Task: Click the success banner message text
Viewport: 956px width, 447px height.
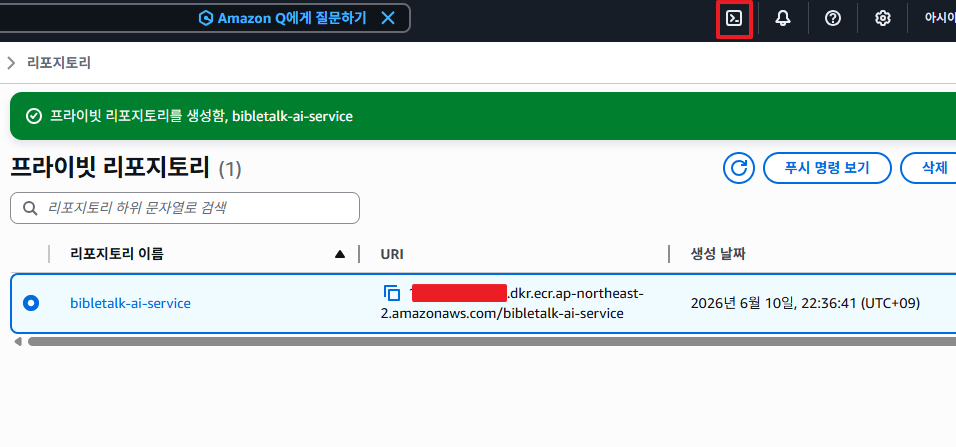Action: tap(201, 116)
